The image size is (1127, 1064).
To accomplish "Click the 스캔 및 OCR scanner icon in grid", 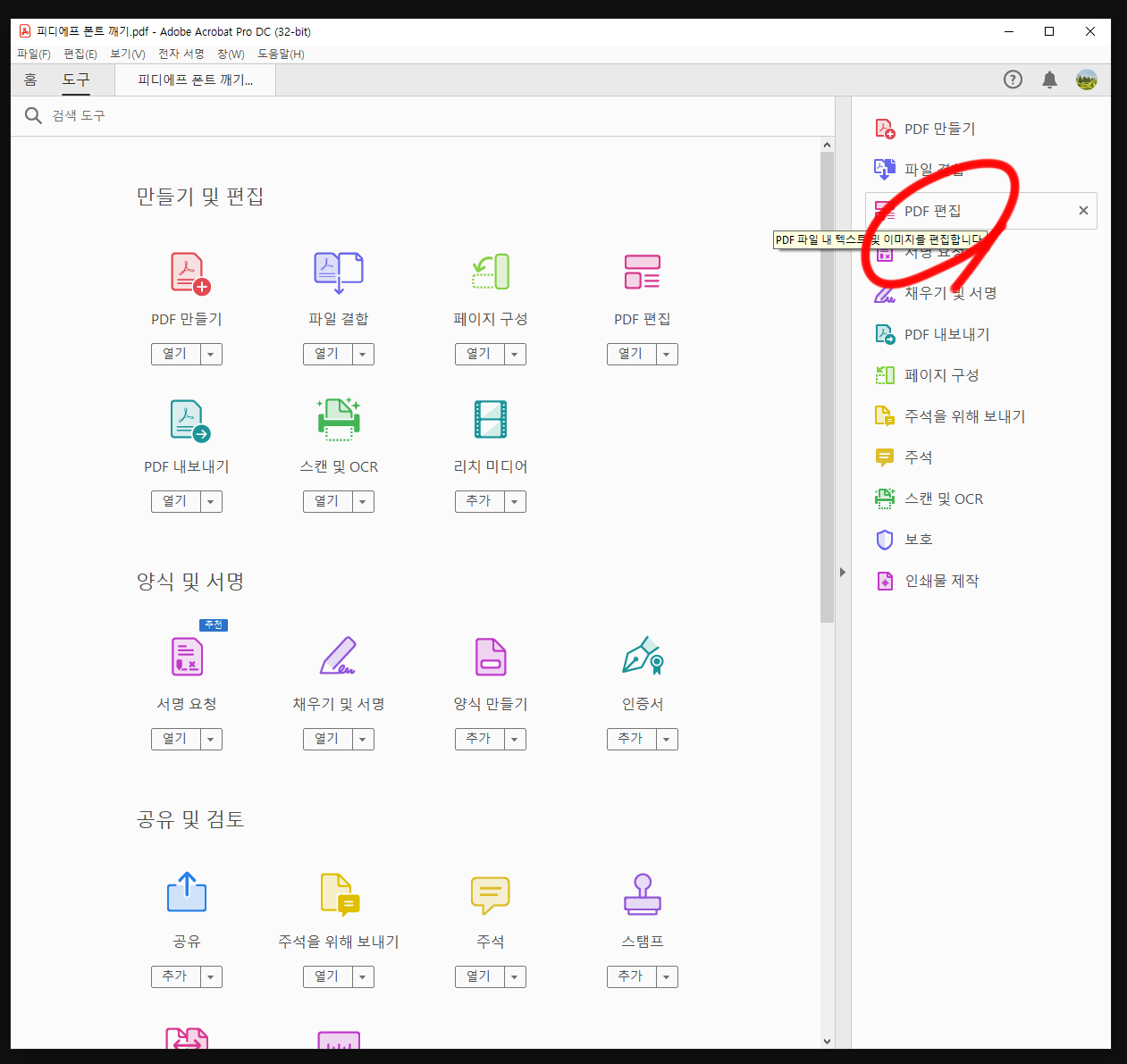I will (x=339, y=420).
